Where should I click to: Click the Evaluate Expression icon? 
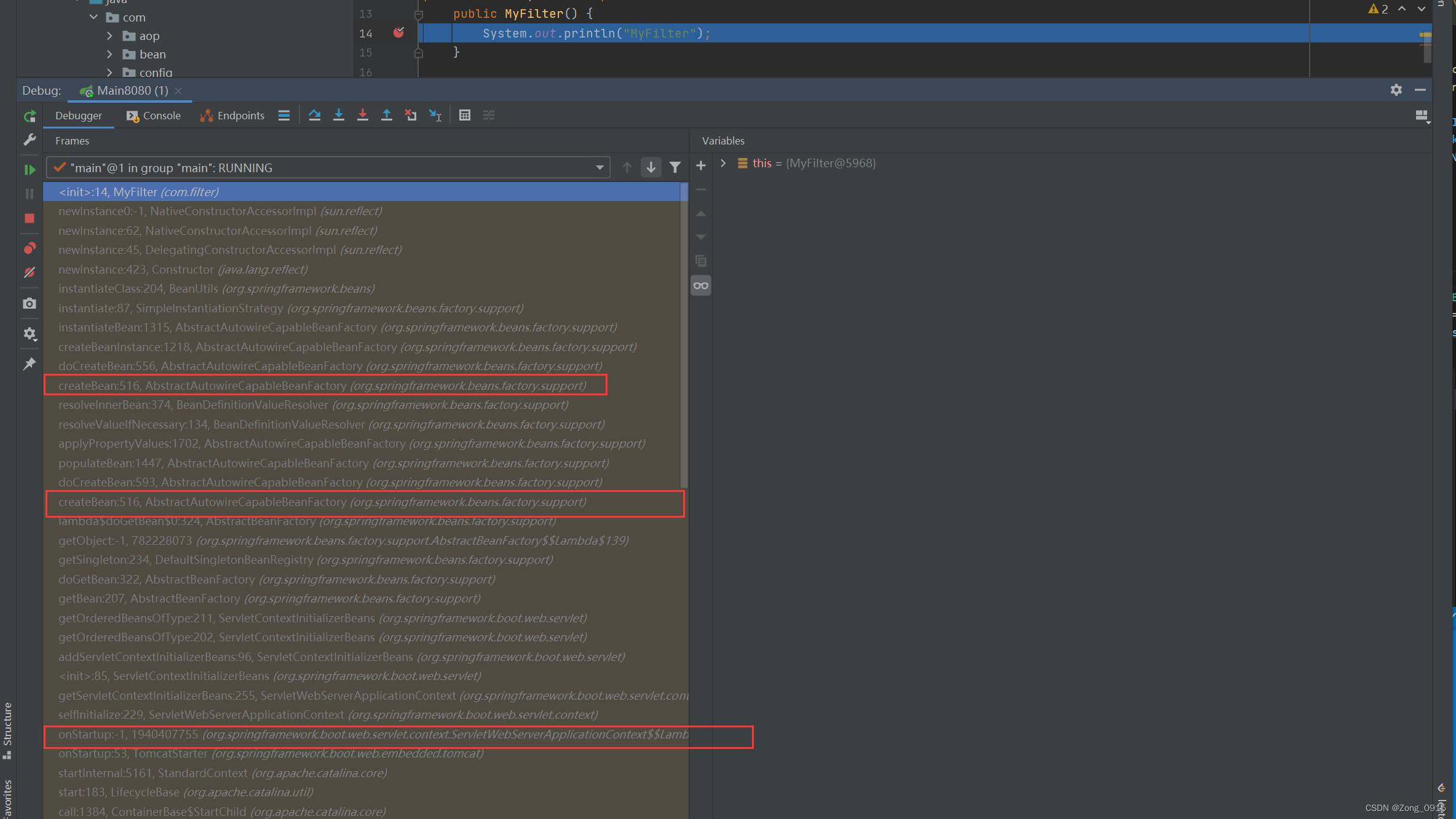pos(464,115)
